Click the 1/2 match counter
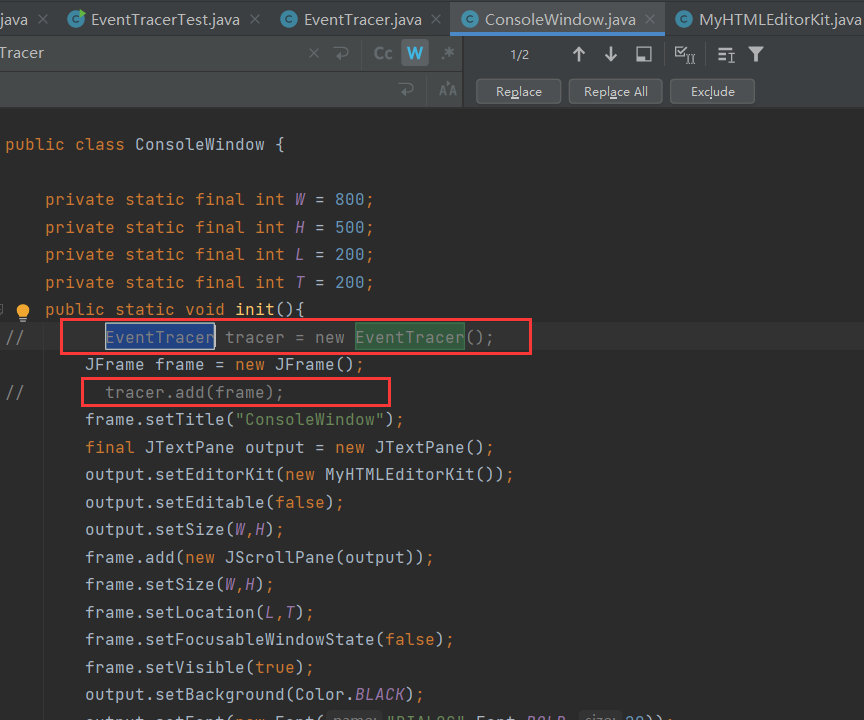Screen dimensions: 864x720 click(x=519, y=55)
